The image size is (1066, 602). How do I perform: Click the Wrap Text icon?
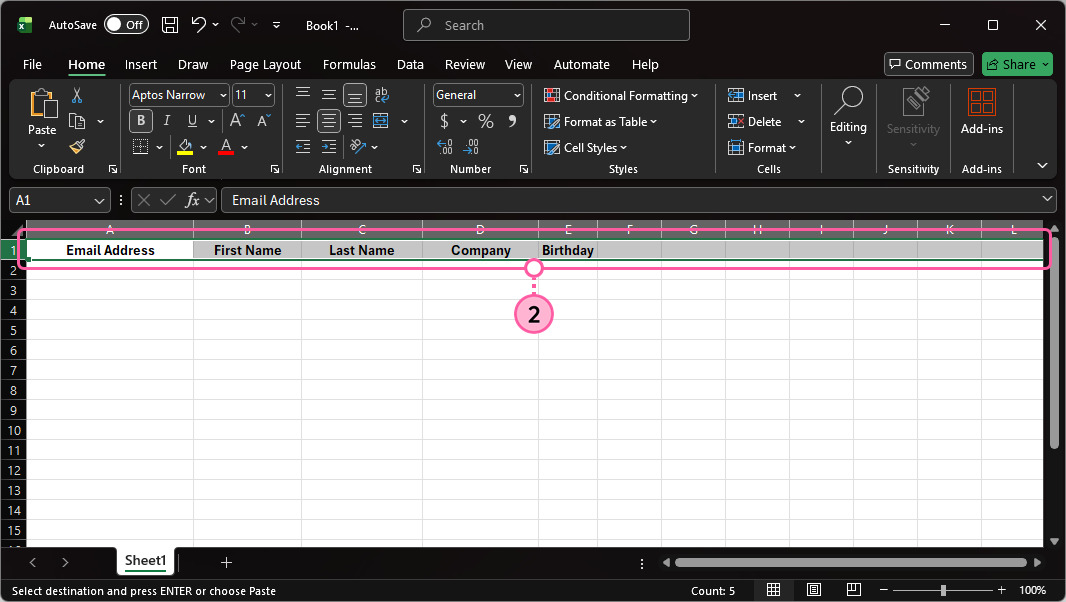pos(381,95)
